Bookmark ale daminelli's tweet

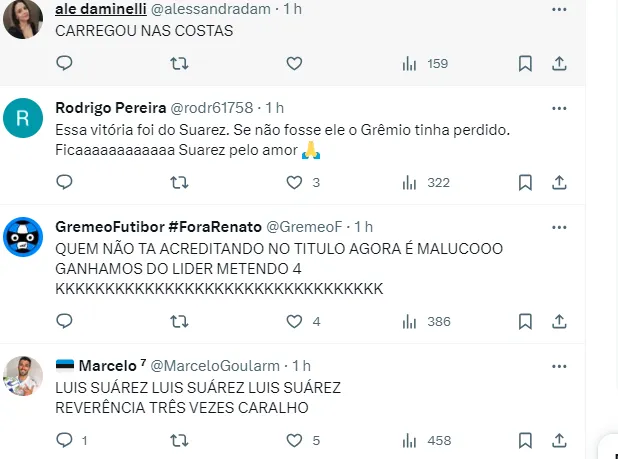click(525, 64)
